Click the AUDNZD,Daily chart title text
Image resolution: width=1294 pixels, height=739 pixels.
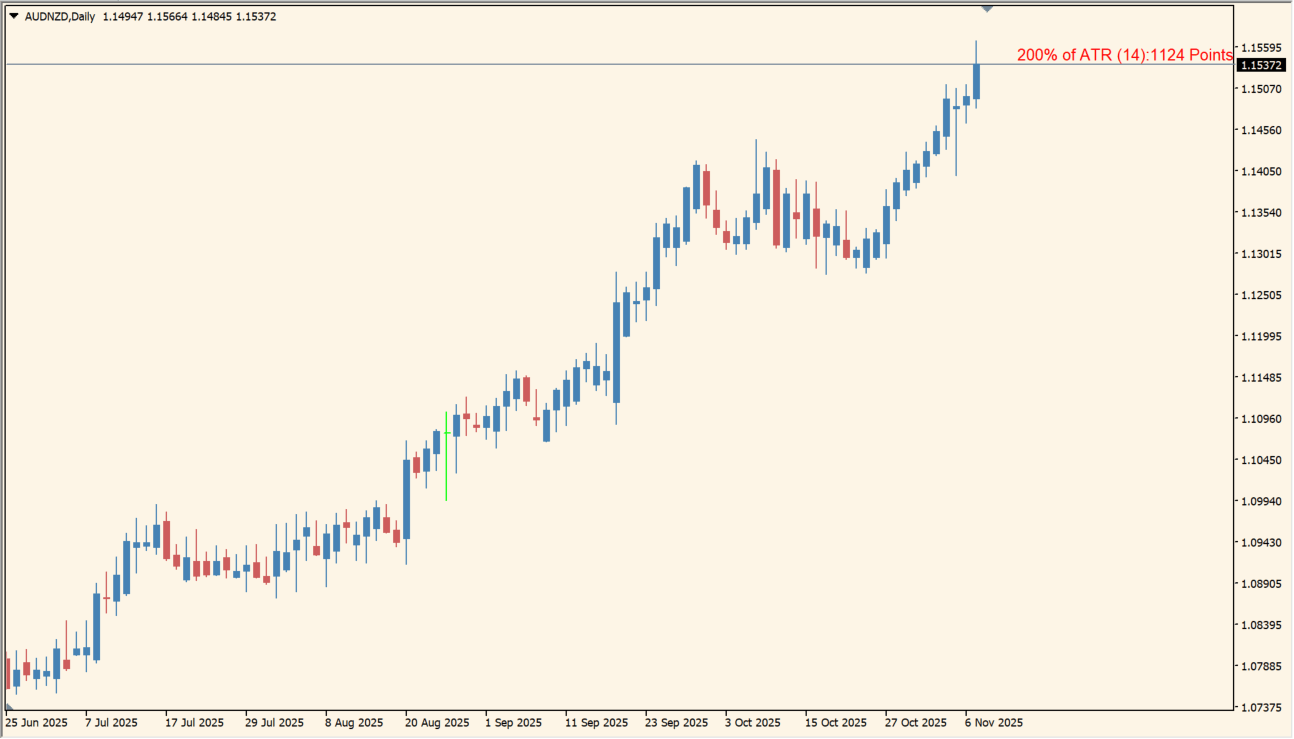click(60, 17)
